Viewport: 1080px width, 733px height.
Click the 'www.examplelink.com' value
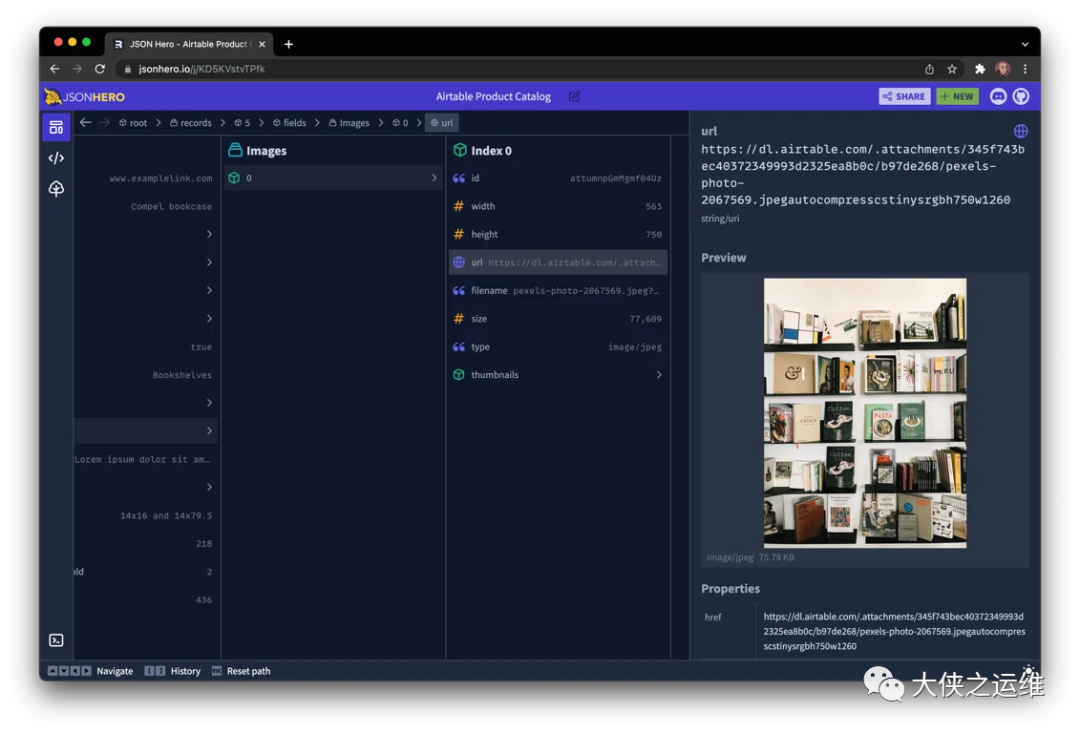(160, 178)
